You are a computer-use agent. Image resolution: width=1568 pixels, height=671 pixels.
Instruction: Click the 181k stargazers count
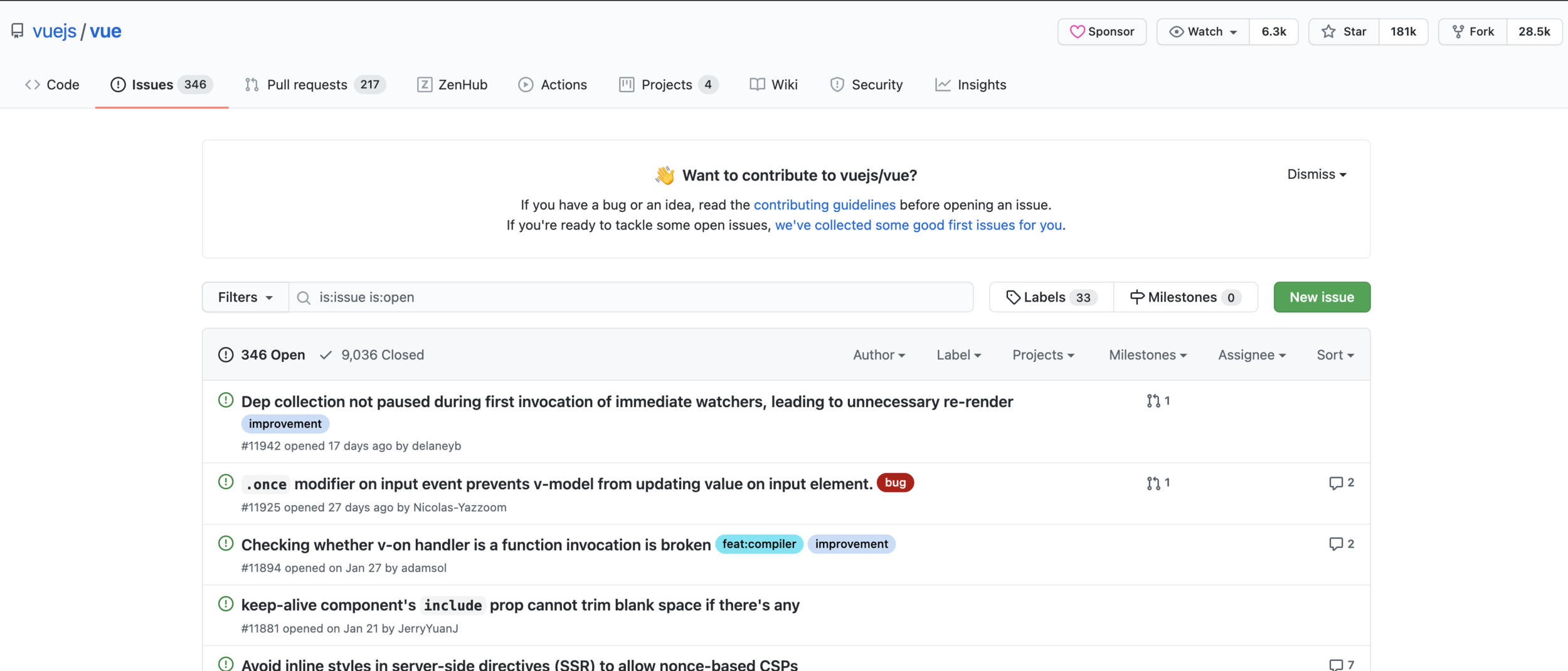(x=1403, y=31)
